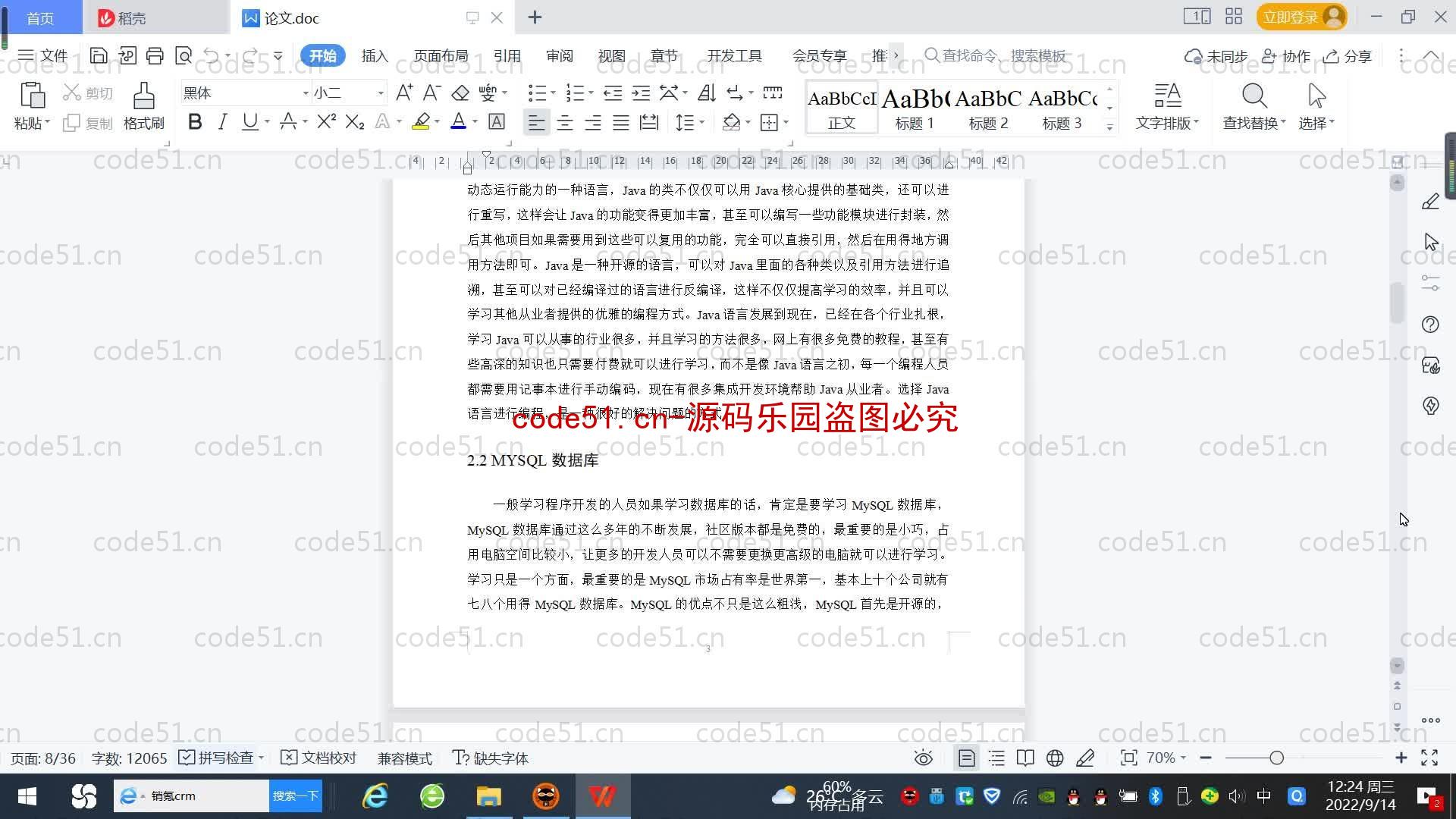Increase font size with A+ icon
This screenshot has width=1456, height=819.
pyautogui.click(x=404, y=93)
